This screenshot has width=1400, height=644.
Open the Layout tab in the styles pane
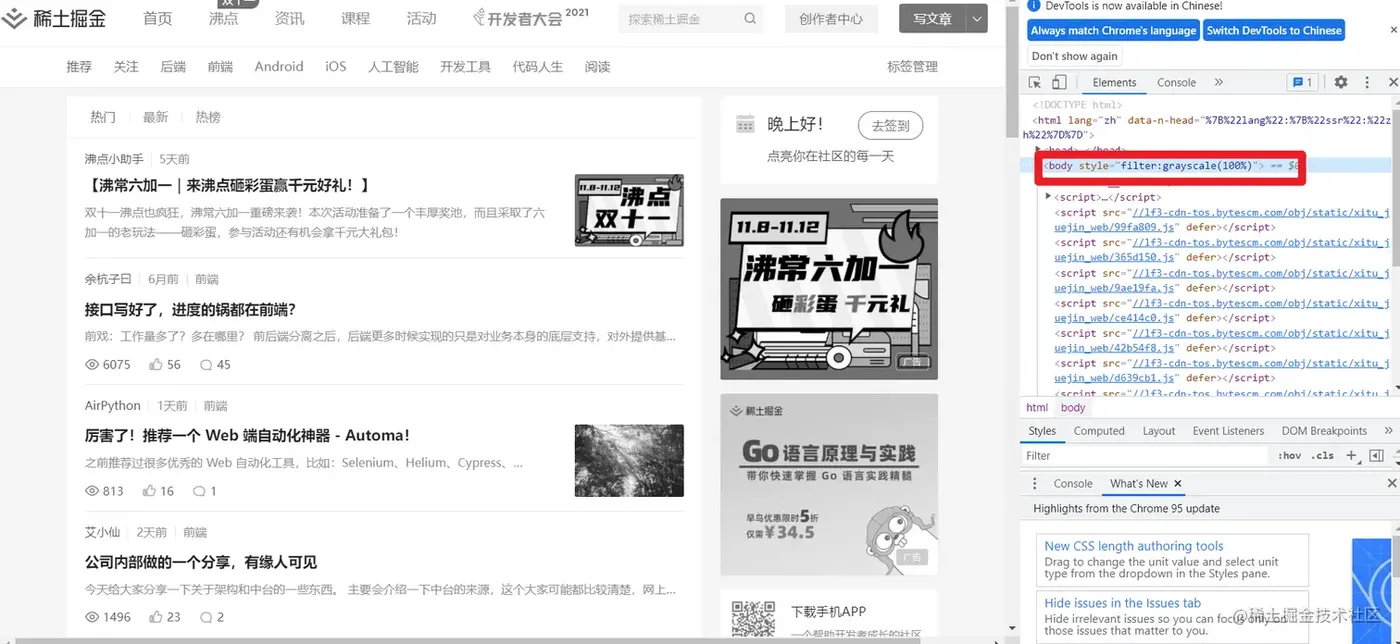(1159, 431)
